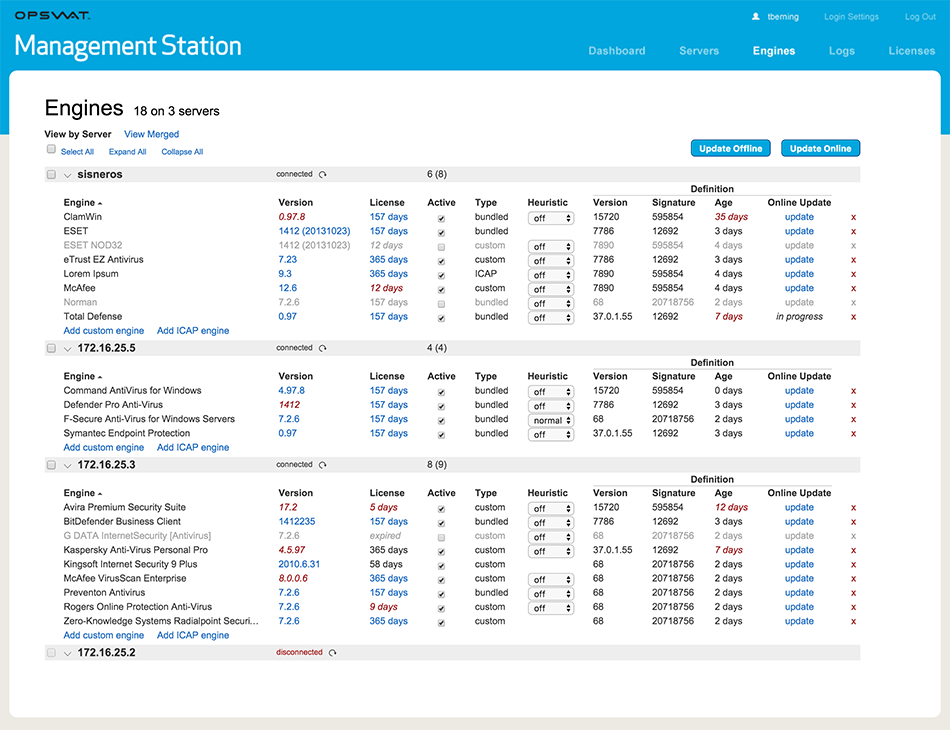
Task: Refresh connection for 172.16.25.3 server
Action: 323,465
